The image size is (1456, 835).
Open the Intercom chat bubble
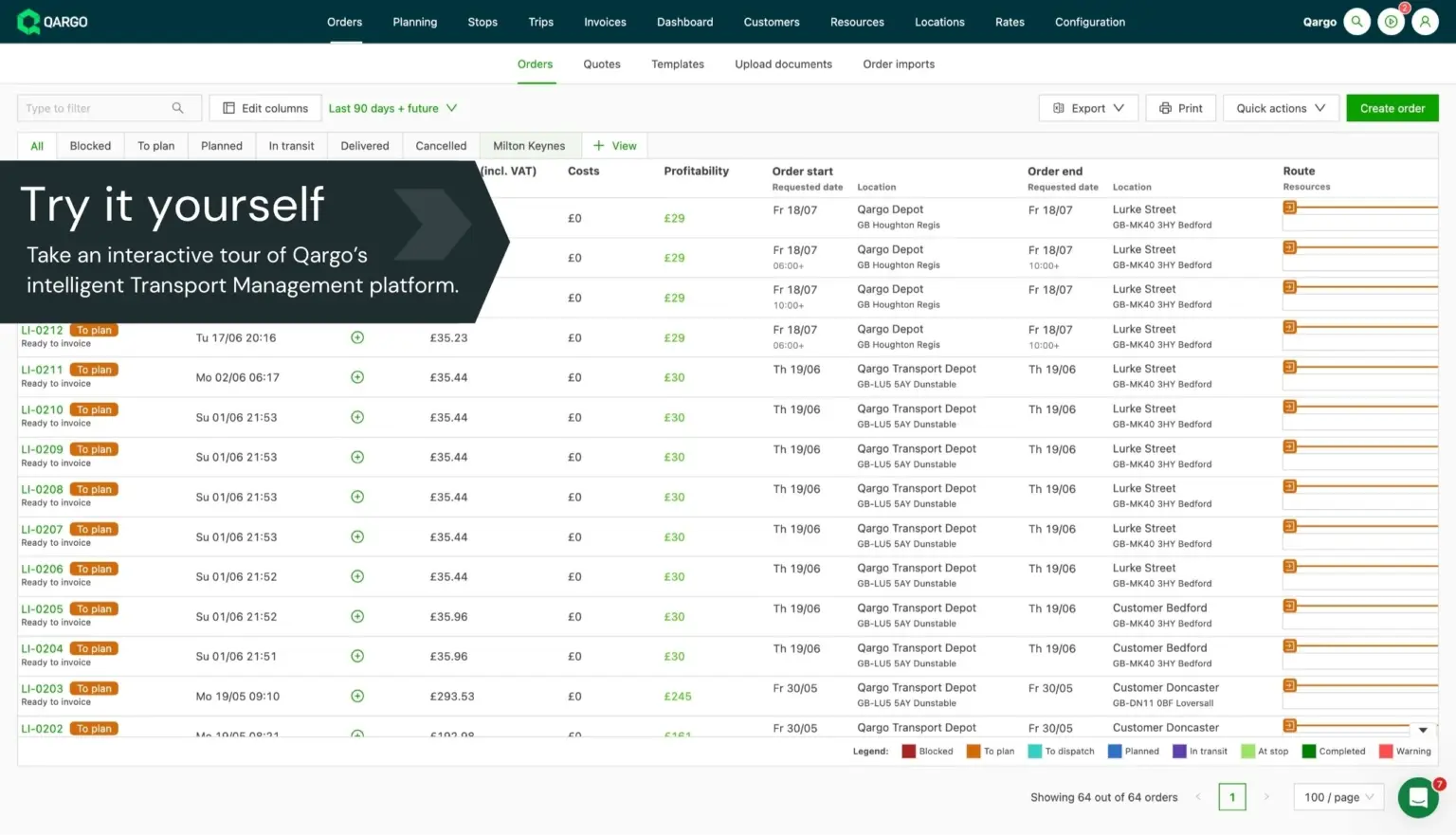coord(1418,797)
